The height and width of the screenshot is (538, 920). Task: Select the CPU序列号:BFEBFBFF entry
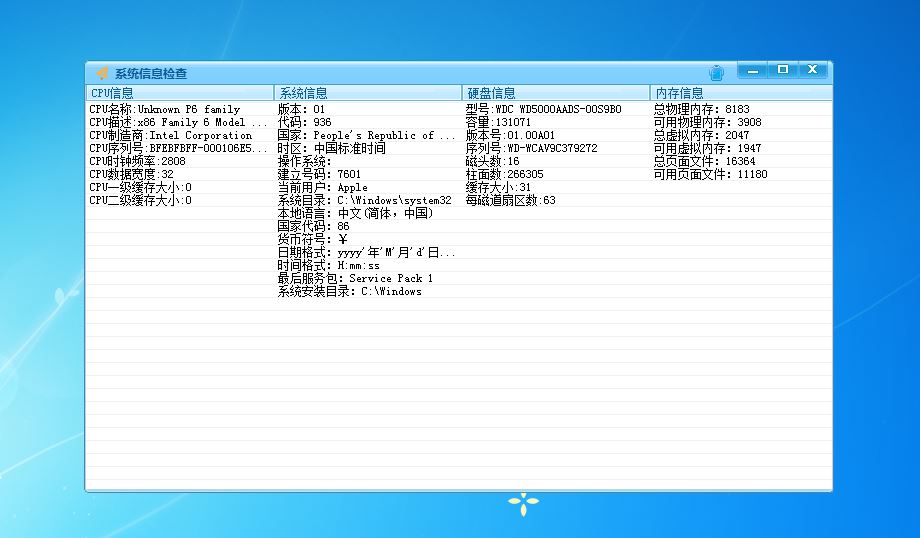tap(178, 148)
